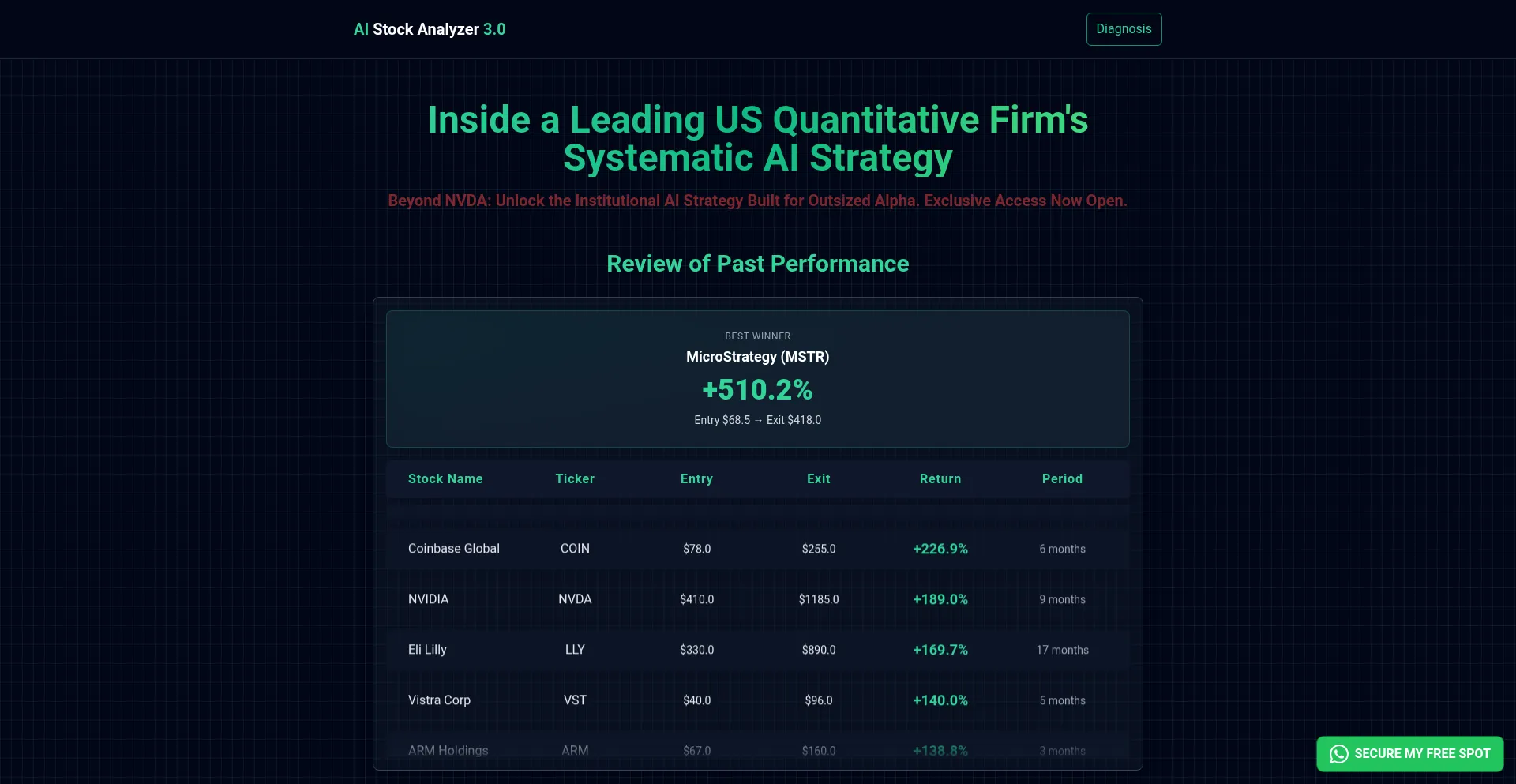The height and width of the screenshot is (784, 1516).
Task: Click the WhatsApp icon on the green button
Action: 1338,754
